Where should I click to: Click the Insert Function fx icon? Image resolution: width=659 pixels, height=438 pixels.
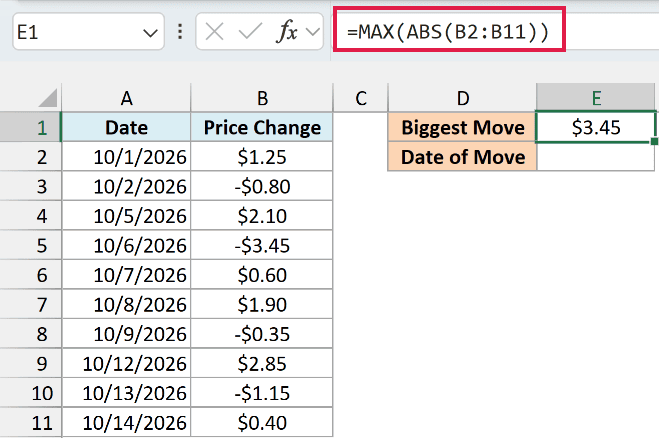[x=287, y=32]
